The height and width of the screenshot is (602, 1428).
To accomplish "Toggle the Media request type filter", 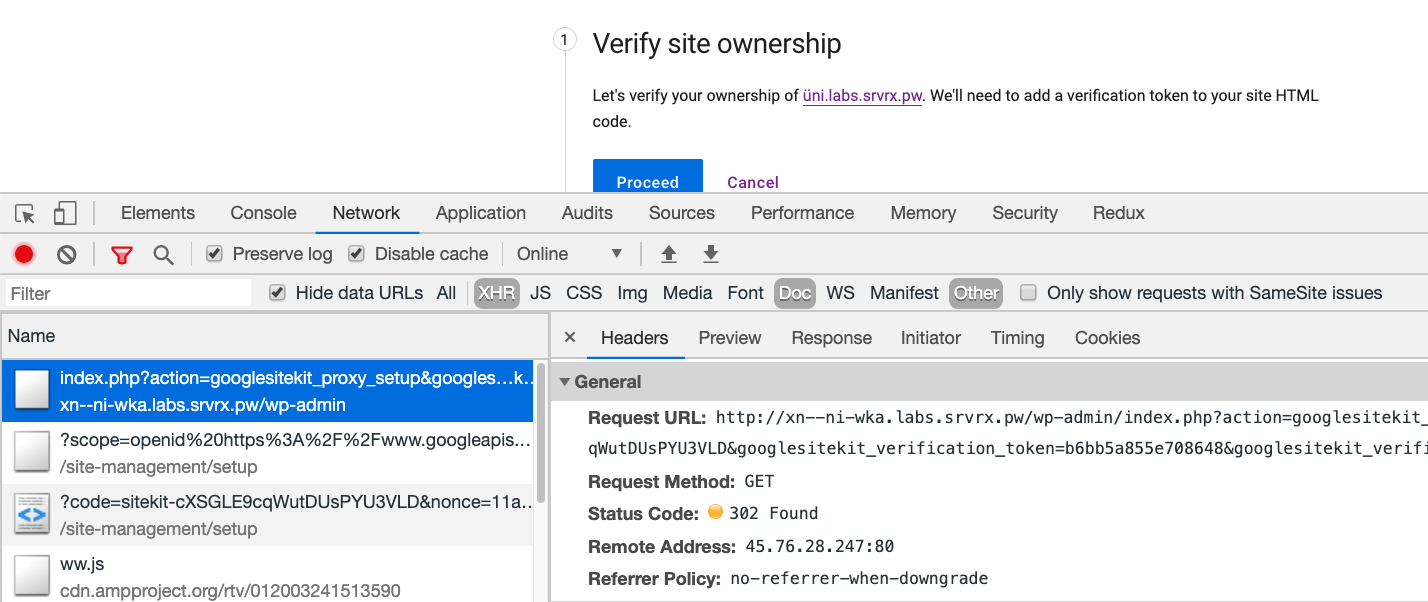I will point(687,293).
